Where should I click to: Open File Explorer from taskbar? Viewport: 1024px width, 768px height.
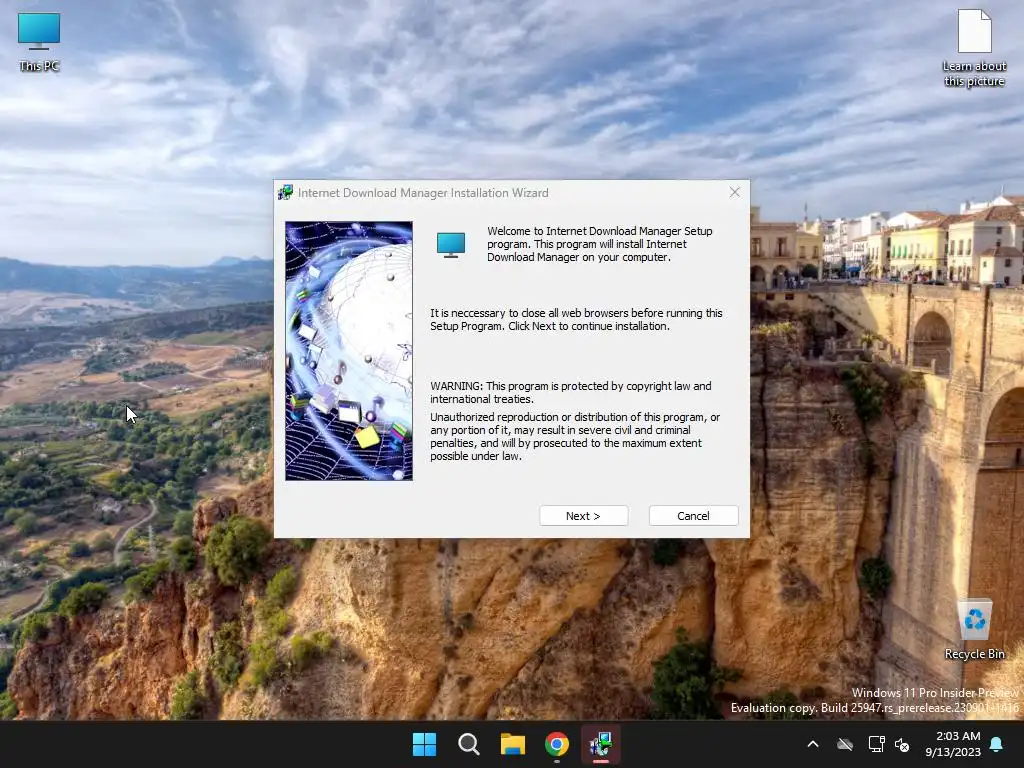click(513, 744)
